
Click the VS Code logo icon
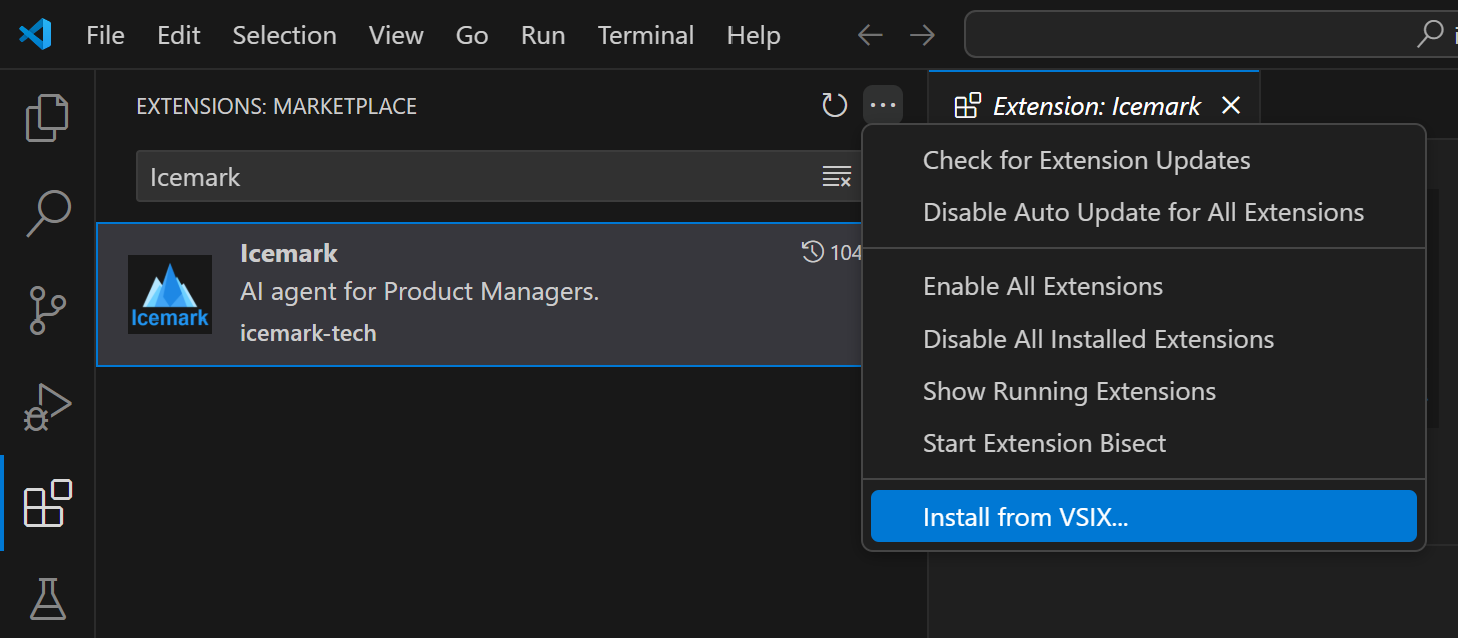coord(35,35)
